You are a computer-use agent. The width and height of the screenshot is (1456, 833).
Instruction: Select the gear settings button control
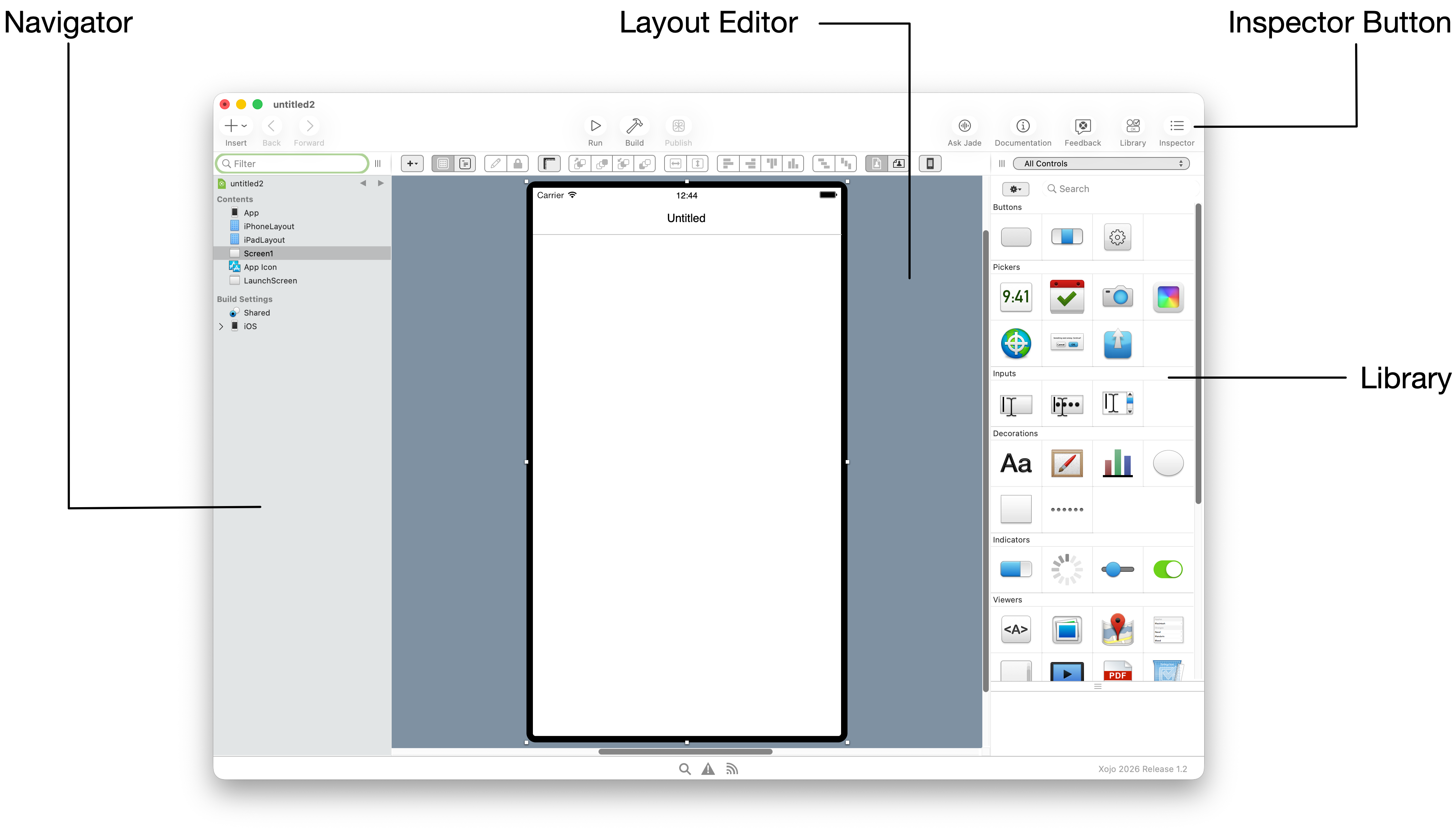tap(1117, 237)
